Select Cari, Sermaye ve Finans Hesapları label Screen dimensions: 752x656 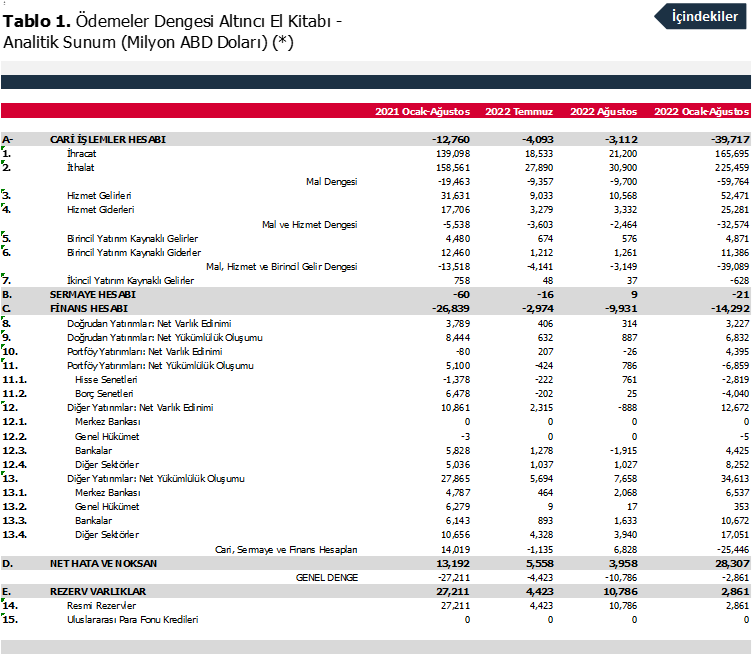click(x=286, y=550)
